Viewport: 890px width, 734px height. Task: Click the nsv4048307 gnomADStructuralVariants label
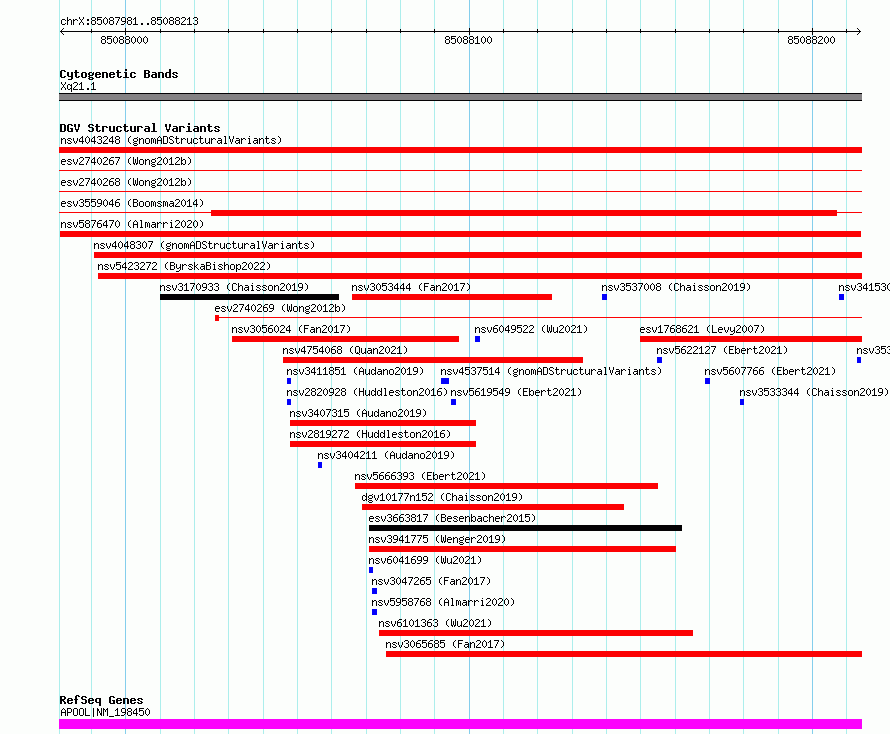(x=204, y=245)
